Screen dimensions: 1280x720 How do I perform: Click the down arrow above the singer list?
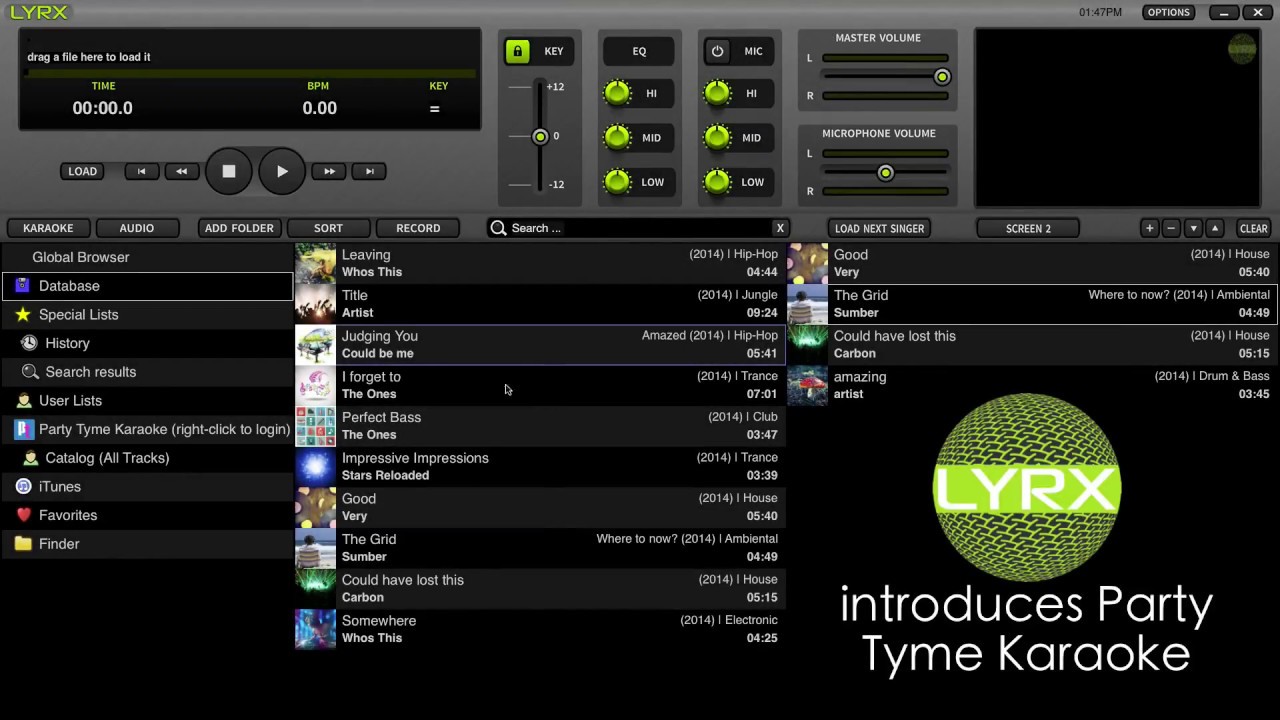tap(1193, 228)
